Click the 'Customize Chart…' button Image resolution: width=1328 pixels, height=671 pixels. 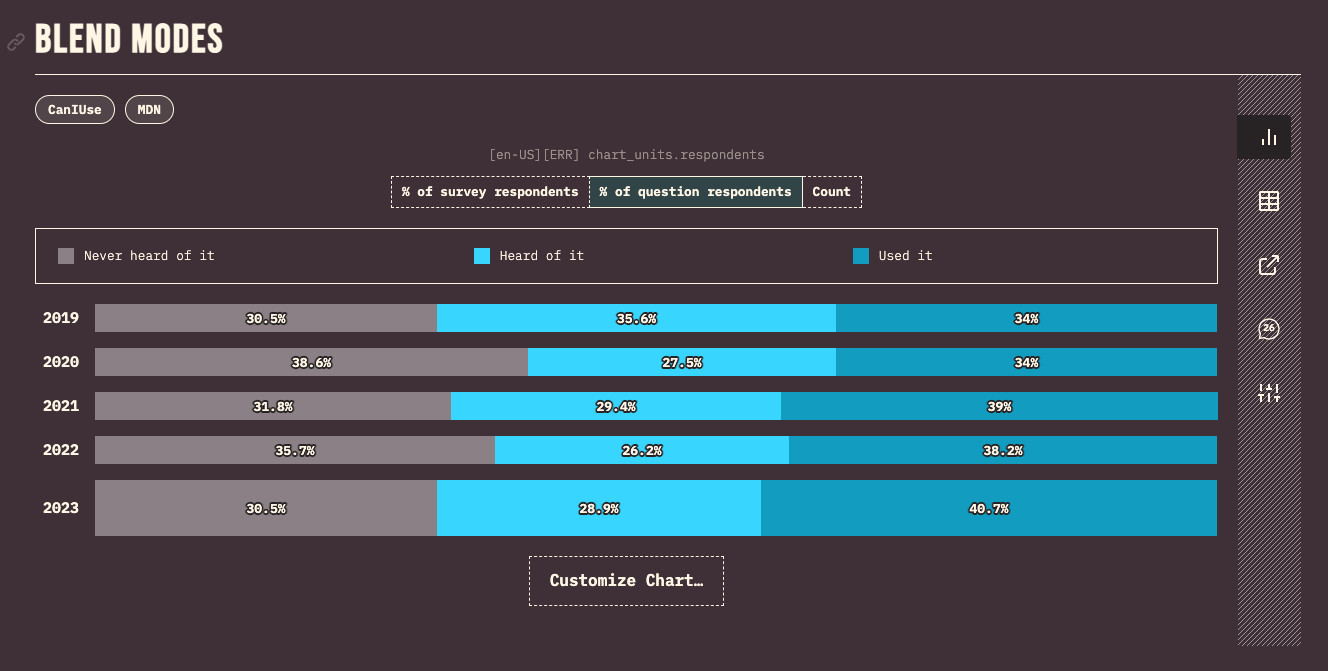626,580
